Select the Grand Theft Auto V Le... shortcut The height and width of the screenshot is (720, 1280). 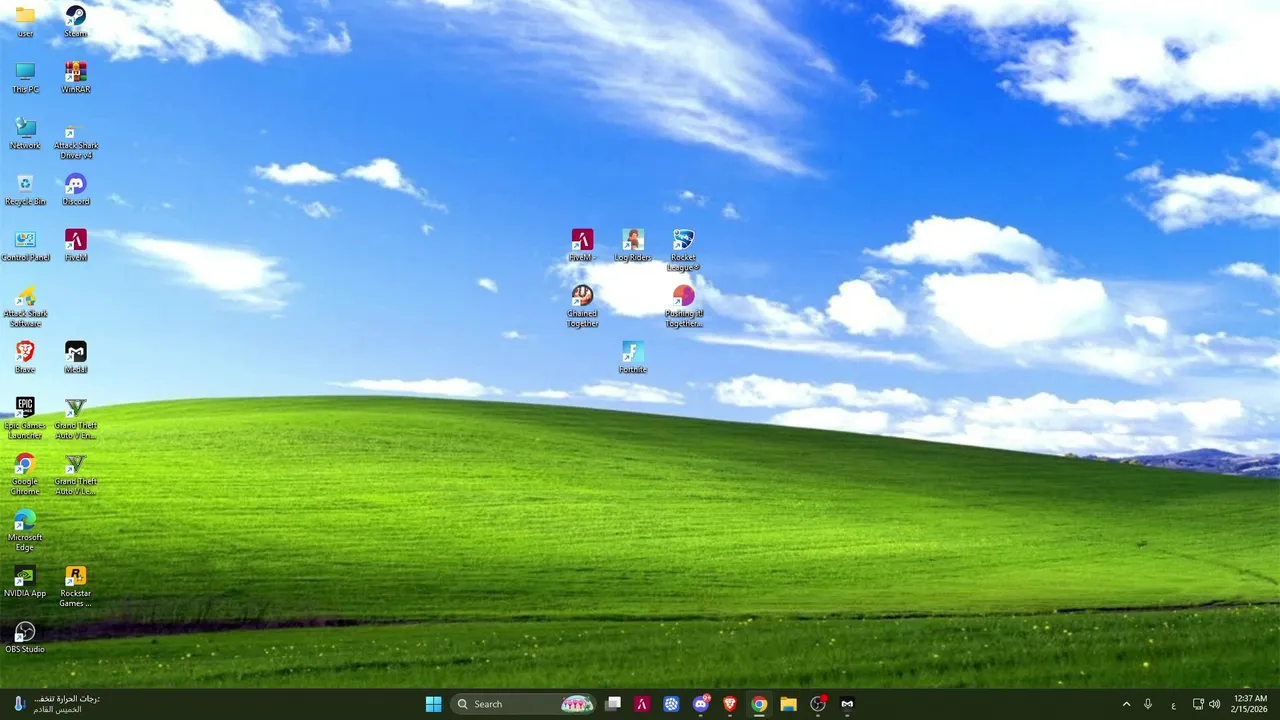[75, 474]
